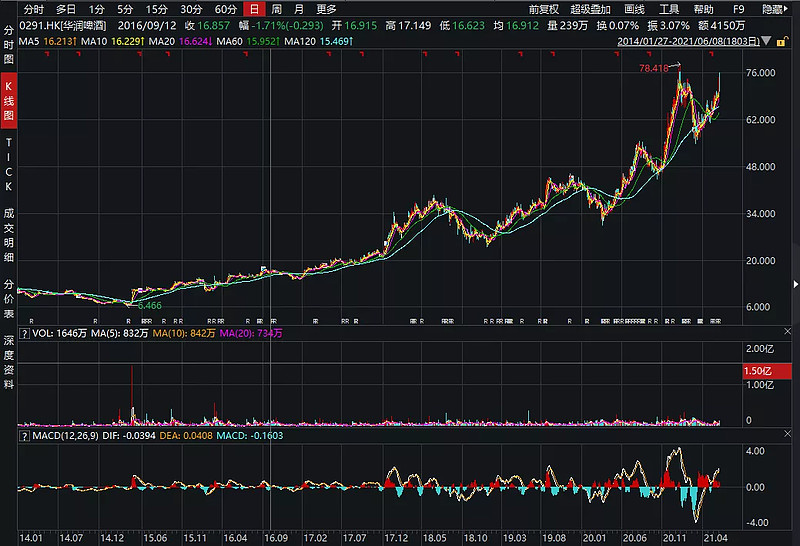Open the 更多 periods dropdown

click(326, 9)
